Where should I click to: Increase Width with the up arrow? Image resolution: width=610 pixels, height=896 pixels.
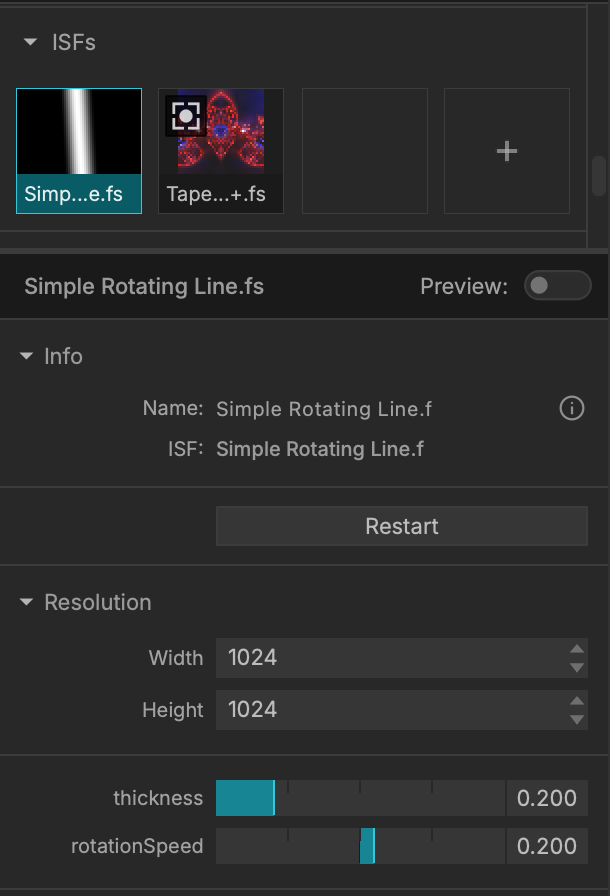click(x=577, y=649)
